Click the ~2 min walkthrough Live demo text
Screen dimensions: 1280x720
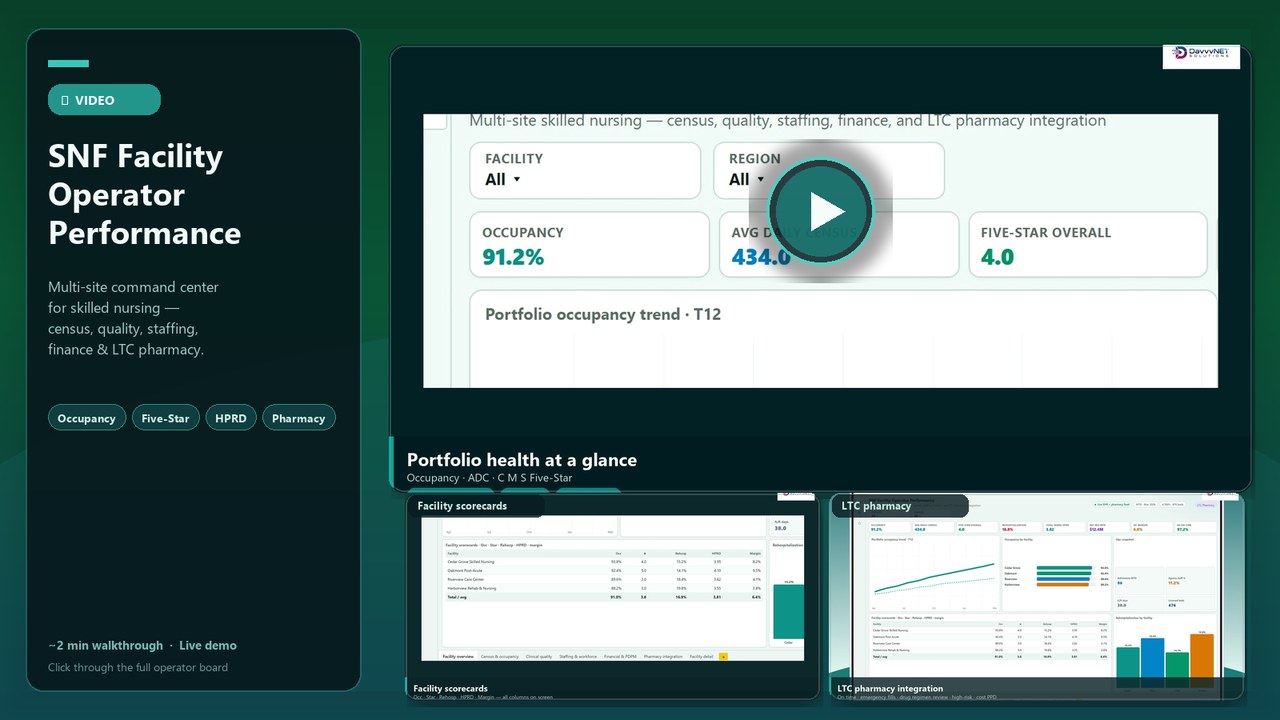(142, 645)
